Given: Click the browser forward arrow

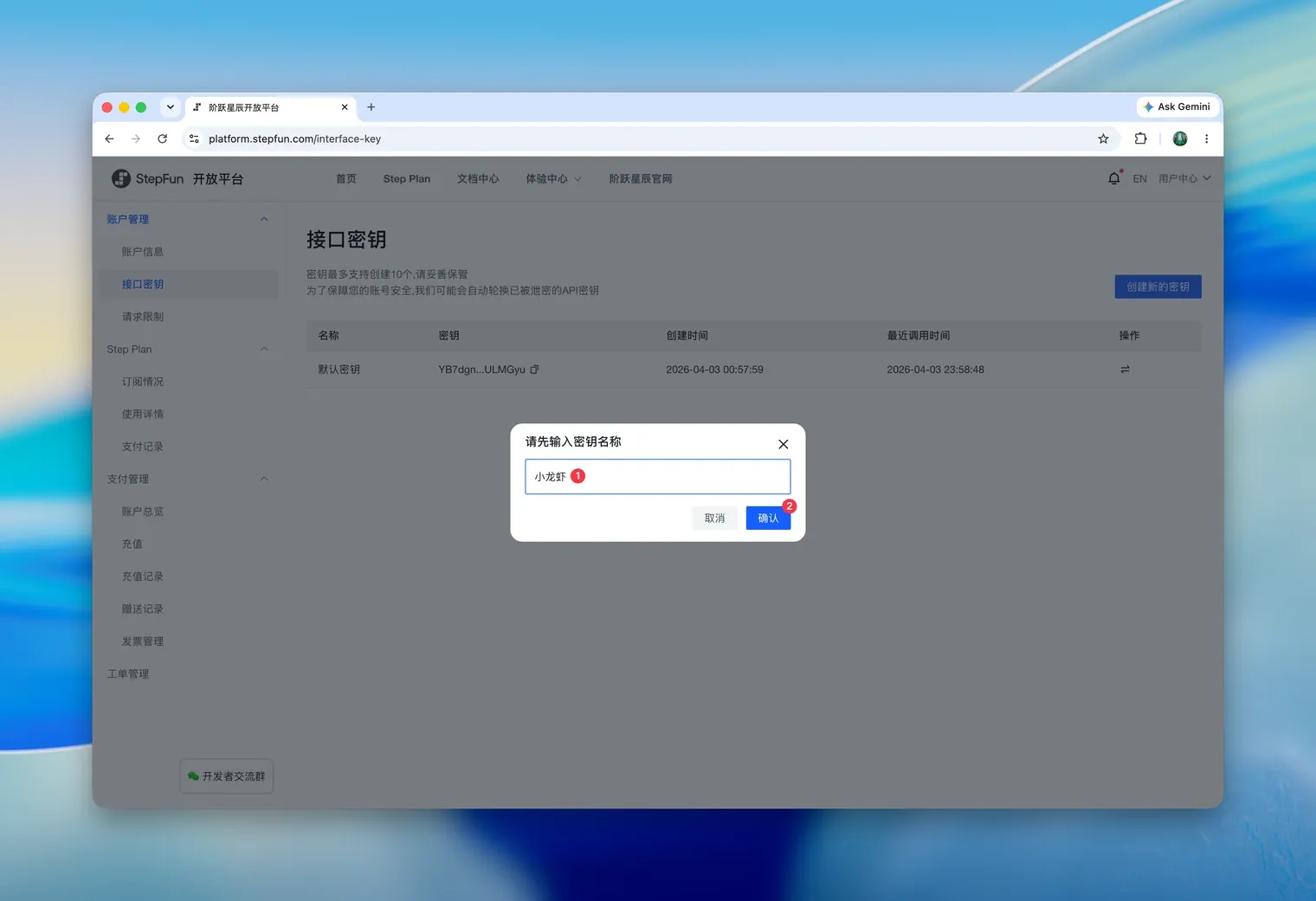Looking at the screenshot, I should [136, 138].
